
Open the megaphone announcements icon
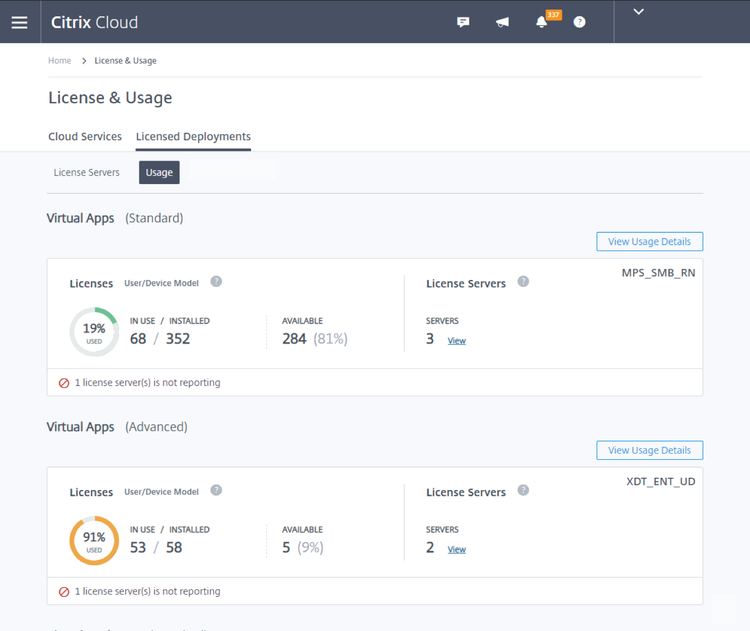502,22
